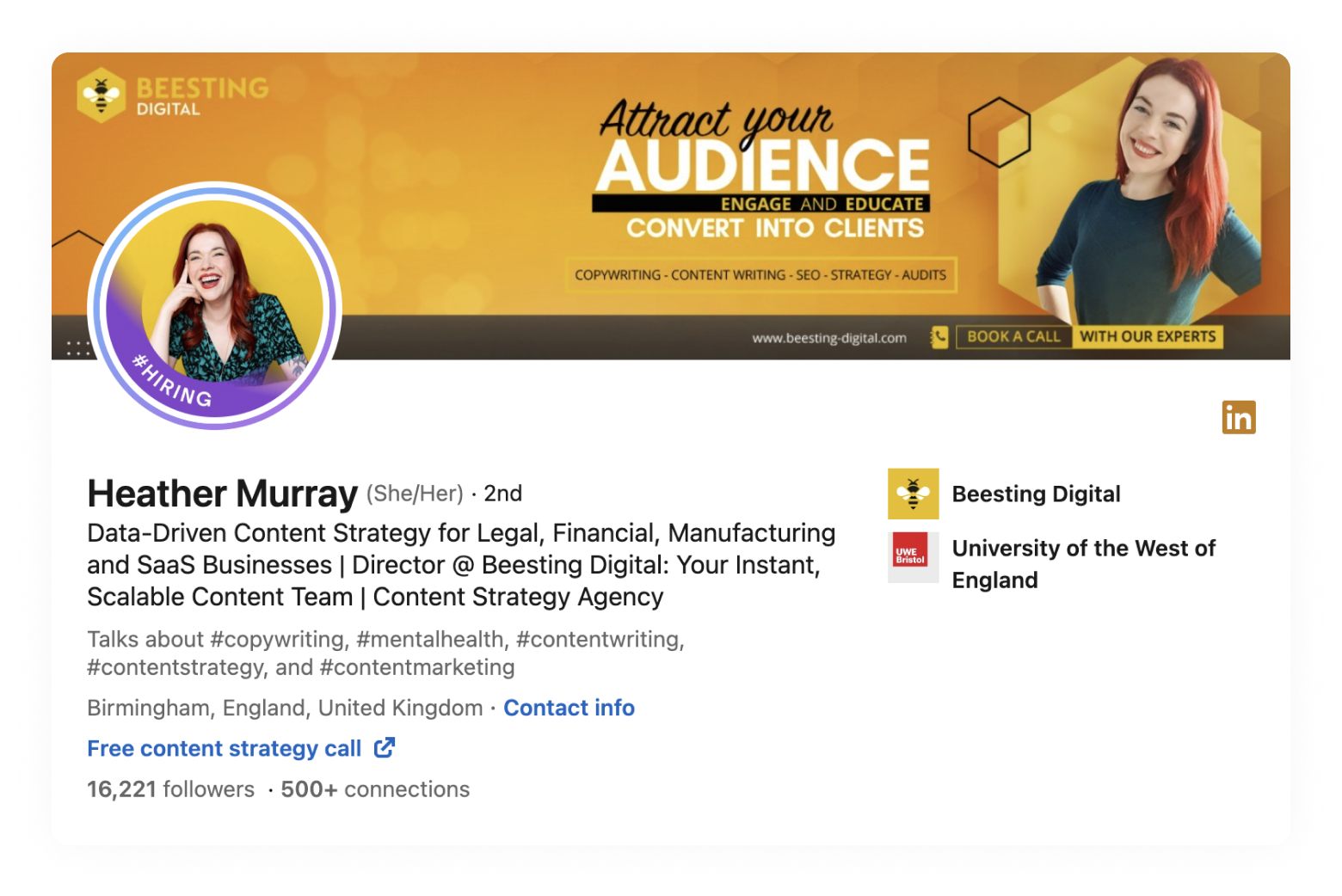Open the UWE Bristol university logo
This screenshot has width=1342, height=896.
pos(913,556)
